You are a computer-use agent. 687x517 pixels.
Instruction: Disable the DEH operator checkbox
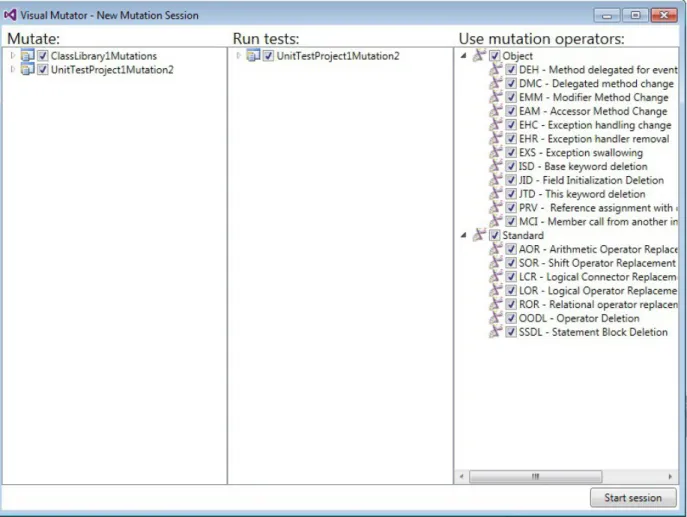511,69
